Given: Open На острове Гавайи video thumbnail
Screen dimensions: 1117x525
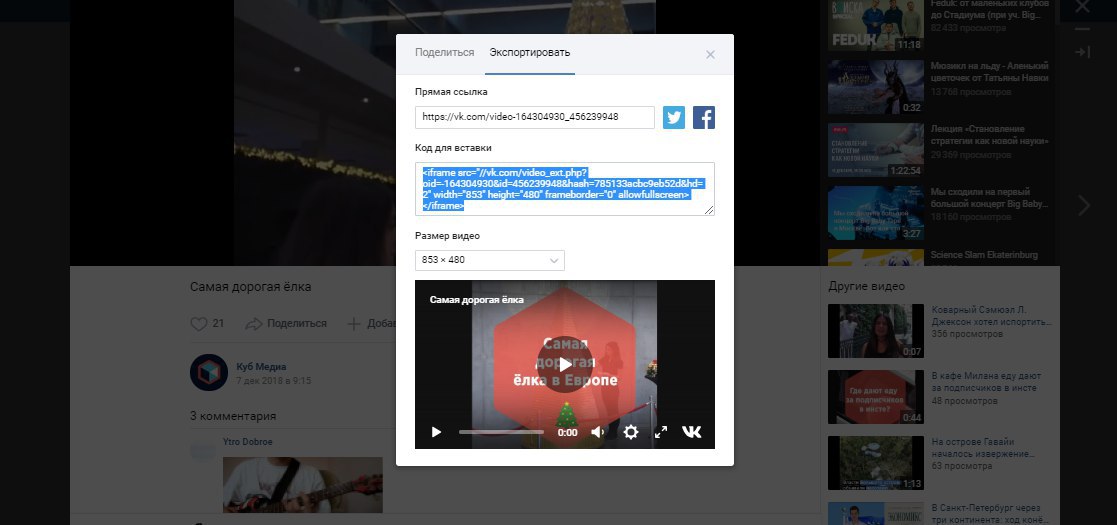Looking at the screenshot, I should click(876, 463).
